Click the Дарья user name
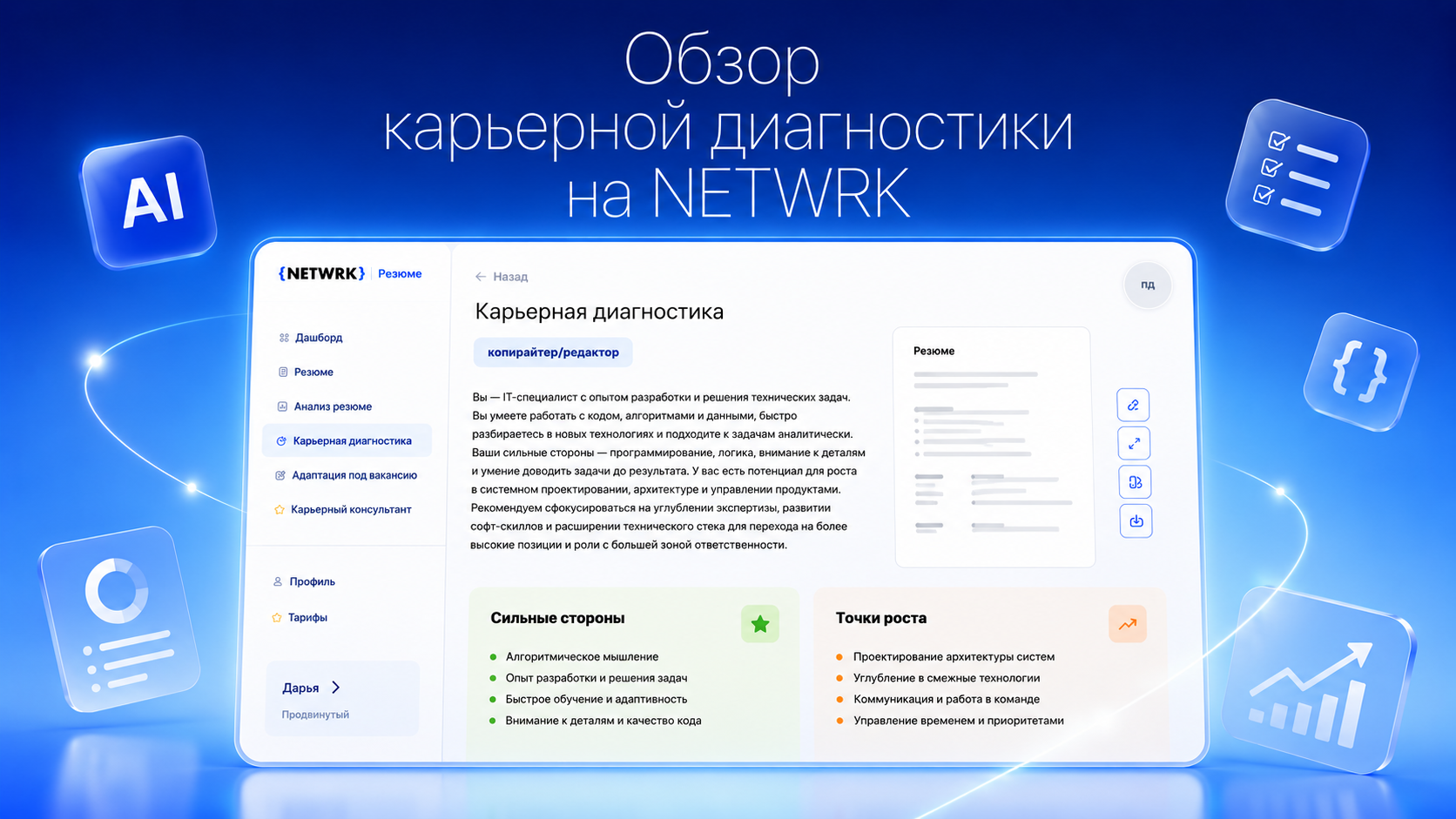 pyautogui.click(x=300, y=688)
